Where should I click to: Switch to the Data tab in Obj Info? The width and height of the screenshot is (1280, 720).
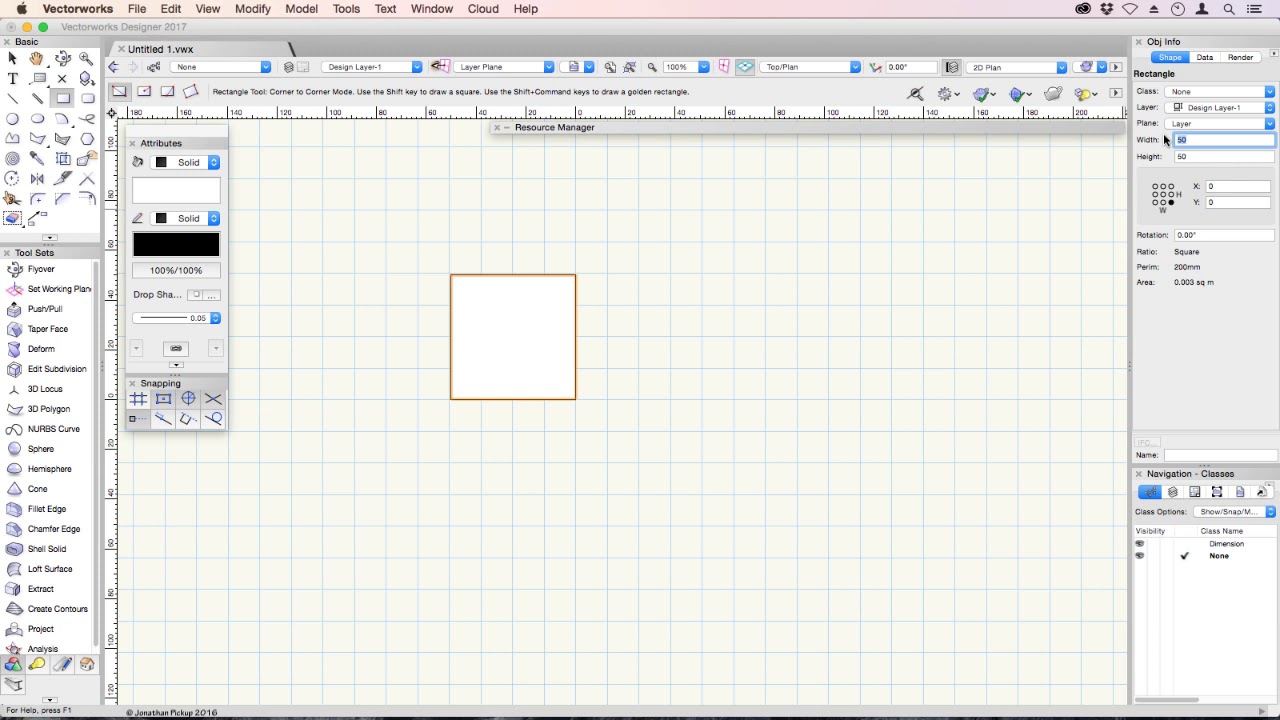point(1205,58)
